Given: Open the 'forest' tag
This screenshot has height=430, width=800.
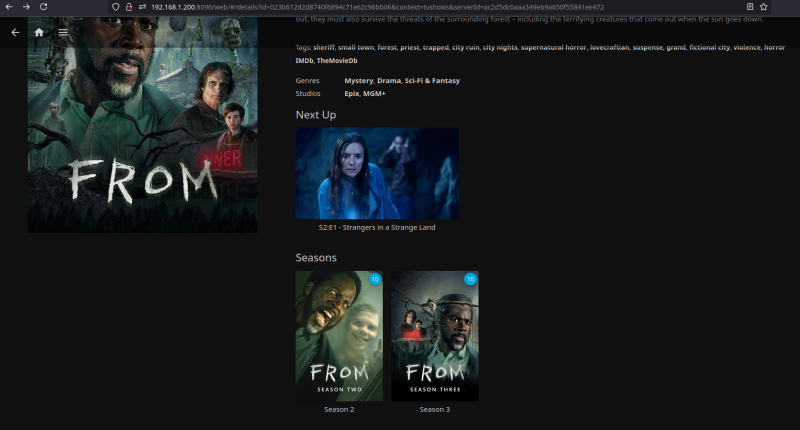Looking at the screenshot, I should (387, 47).
